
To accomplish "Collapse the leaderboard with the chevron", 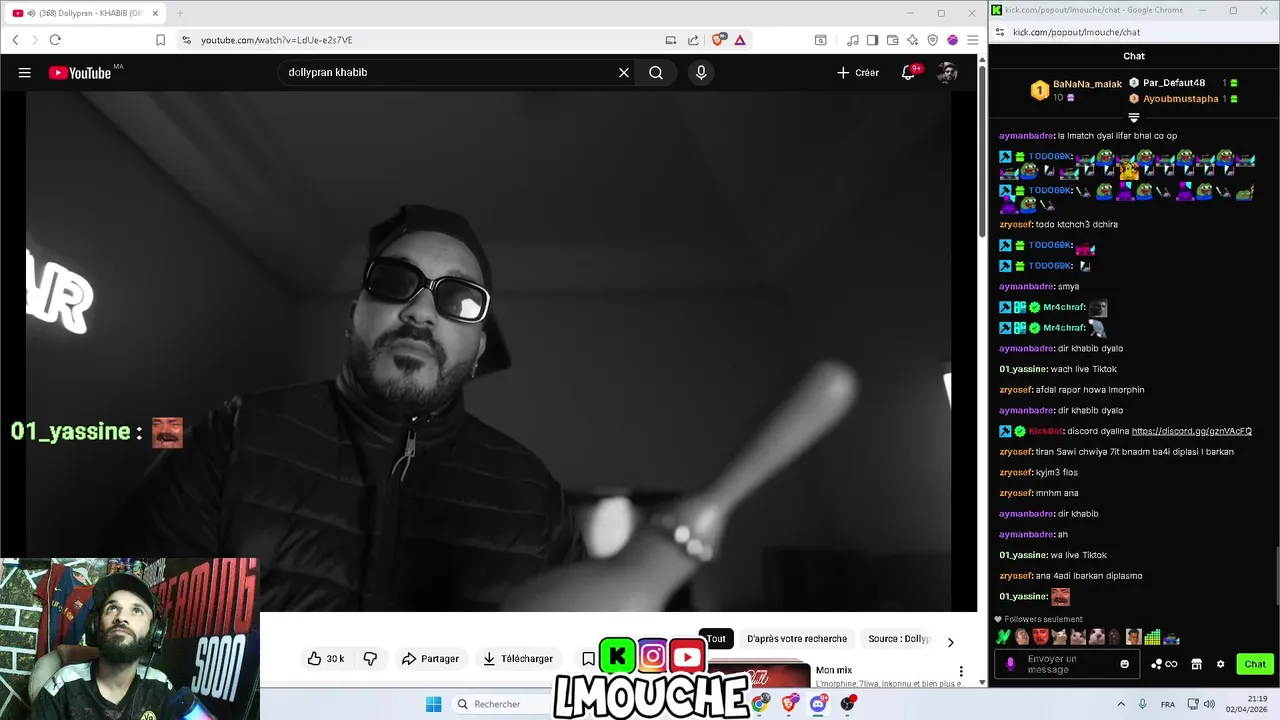I will coord(1134,118).
